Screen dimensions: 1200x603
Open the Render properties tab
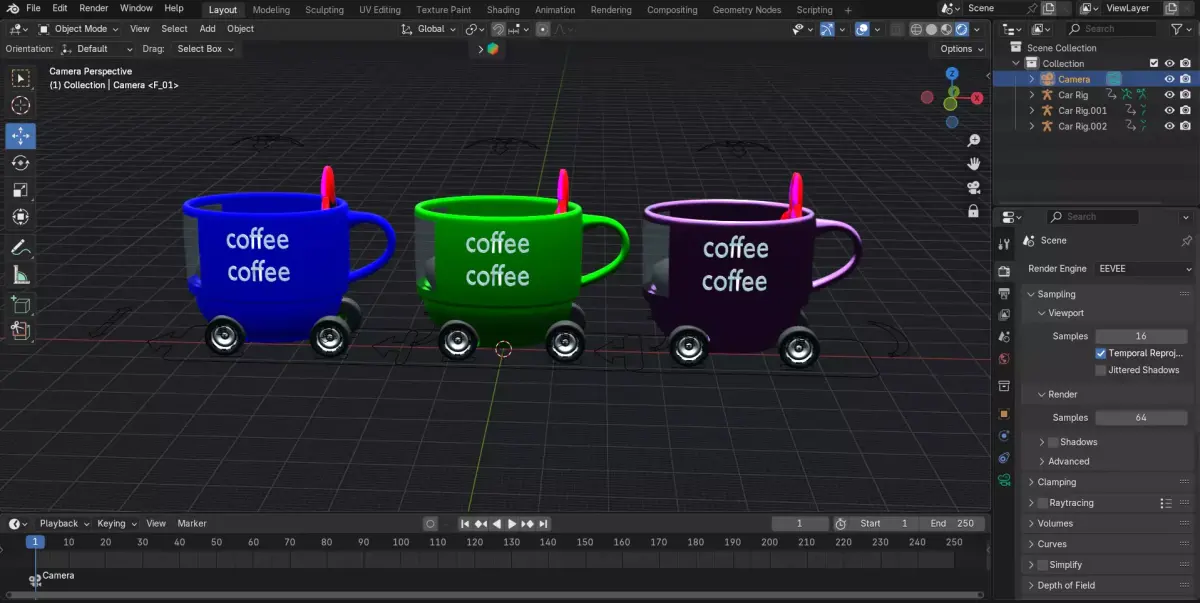1004,271
